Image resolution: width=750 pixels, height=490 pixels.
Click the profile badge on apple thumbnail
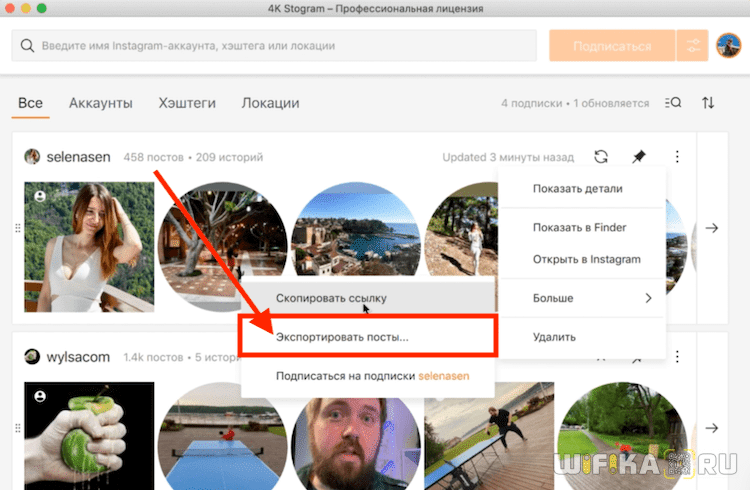(40, 396)
